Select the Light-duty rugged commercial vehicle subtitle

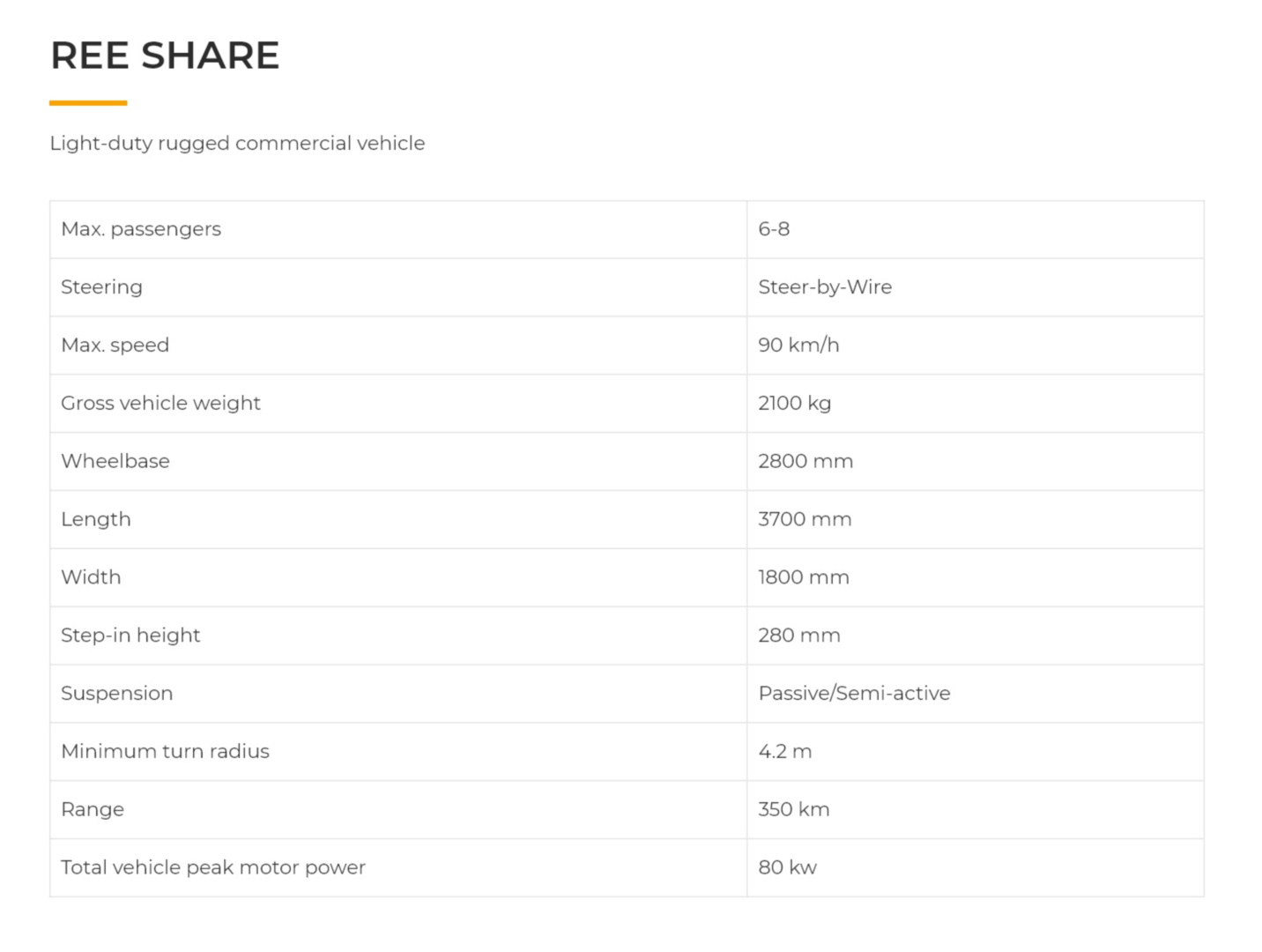(x=237, y=143)
